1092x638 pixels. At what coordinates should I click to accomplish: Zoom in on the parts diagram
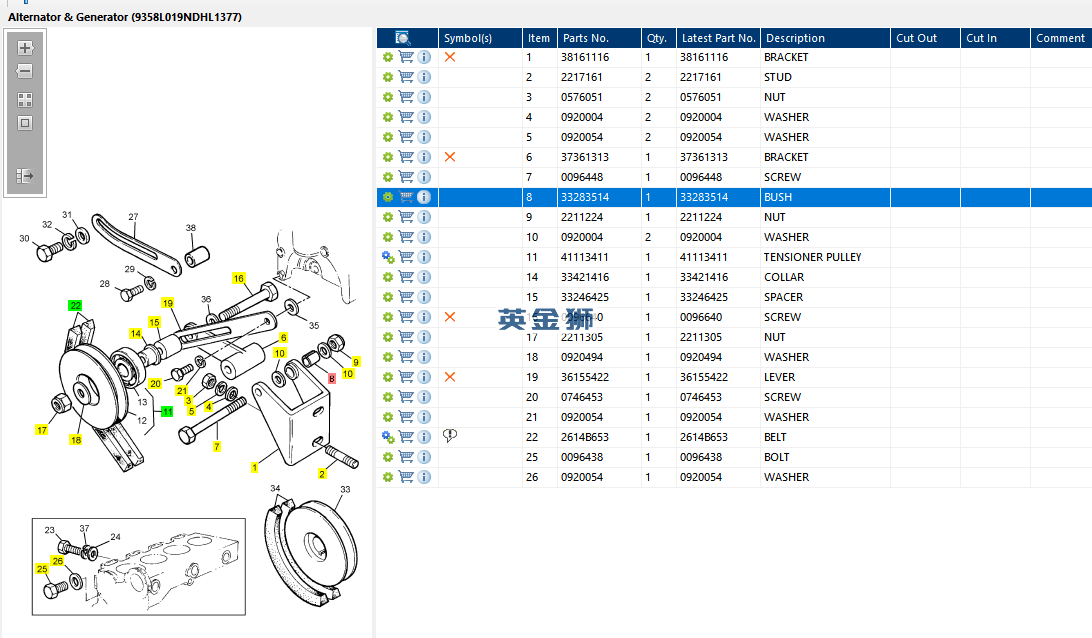coord(25,48)
